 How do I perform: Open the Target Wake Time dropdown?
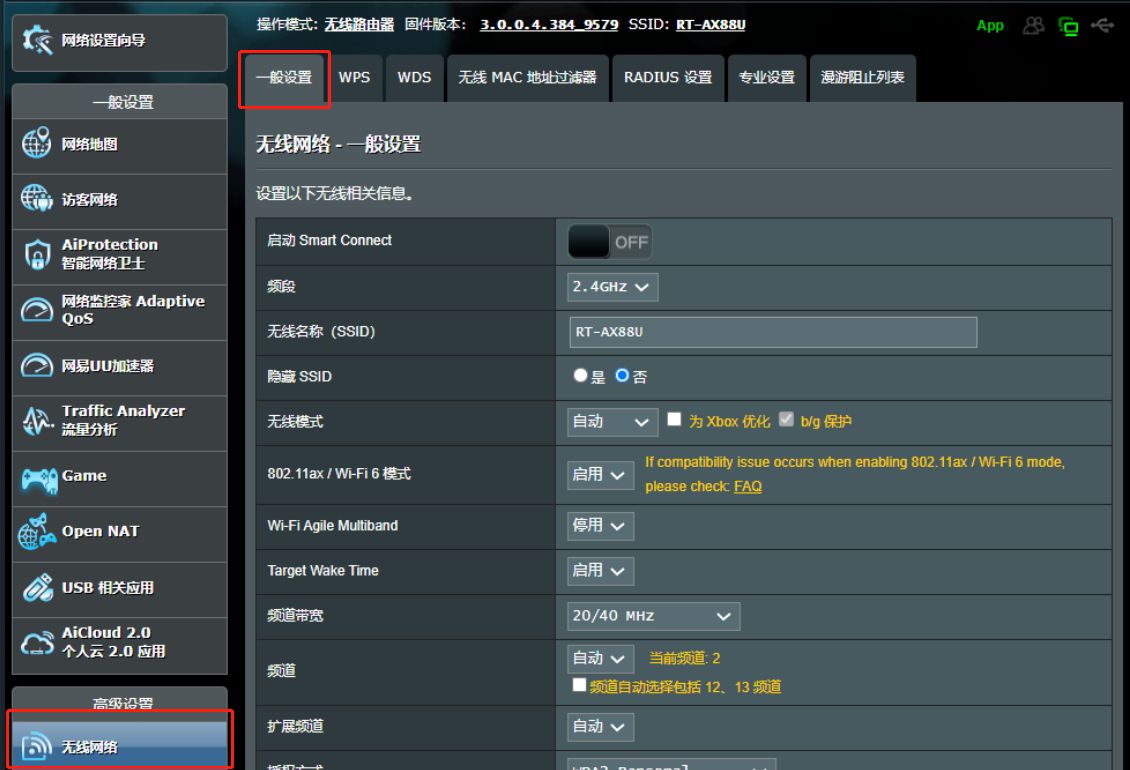(600, 571)
